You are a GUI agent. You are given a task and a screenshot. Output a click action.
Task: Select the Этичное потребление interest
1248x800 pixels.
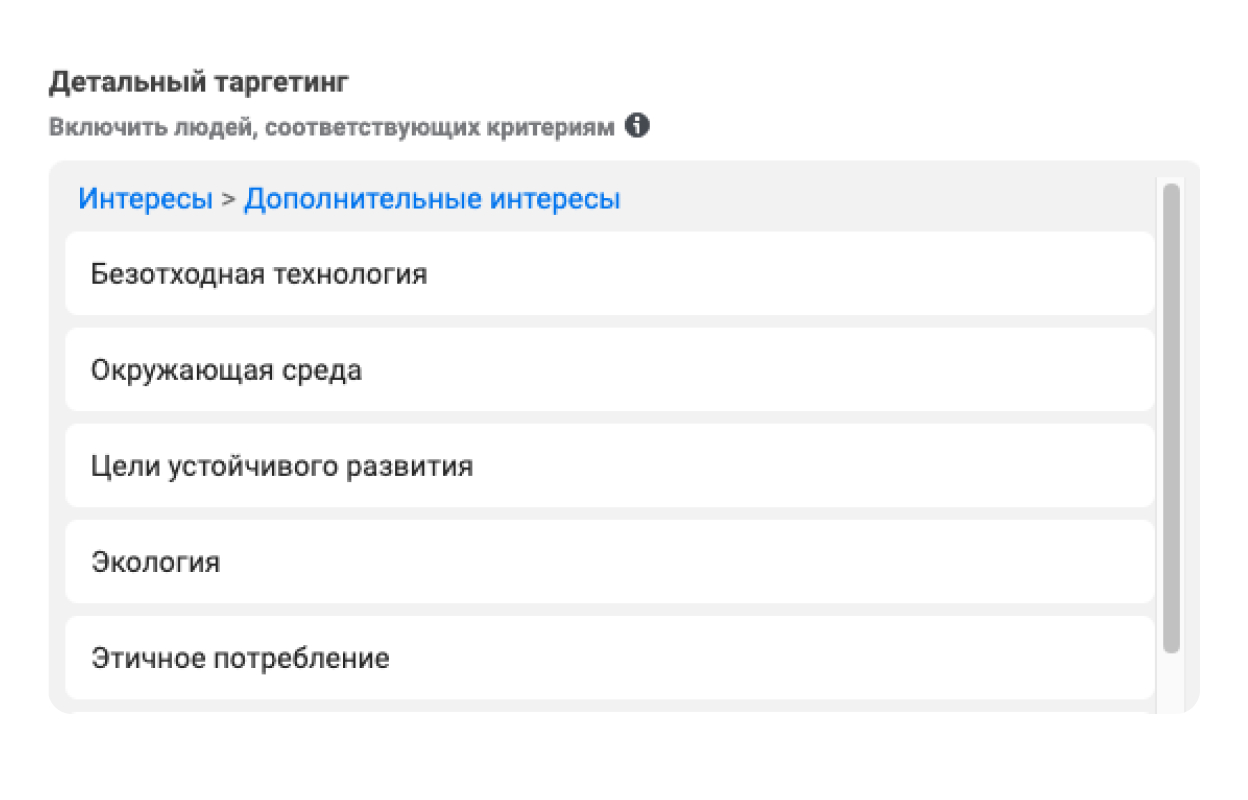click(610, 658)
